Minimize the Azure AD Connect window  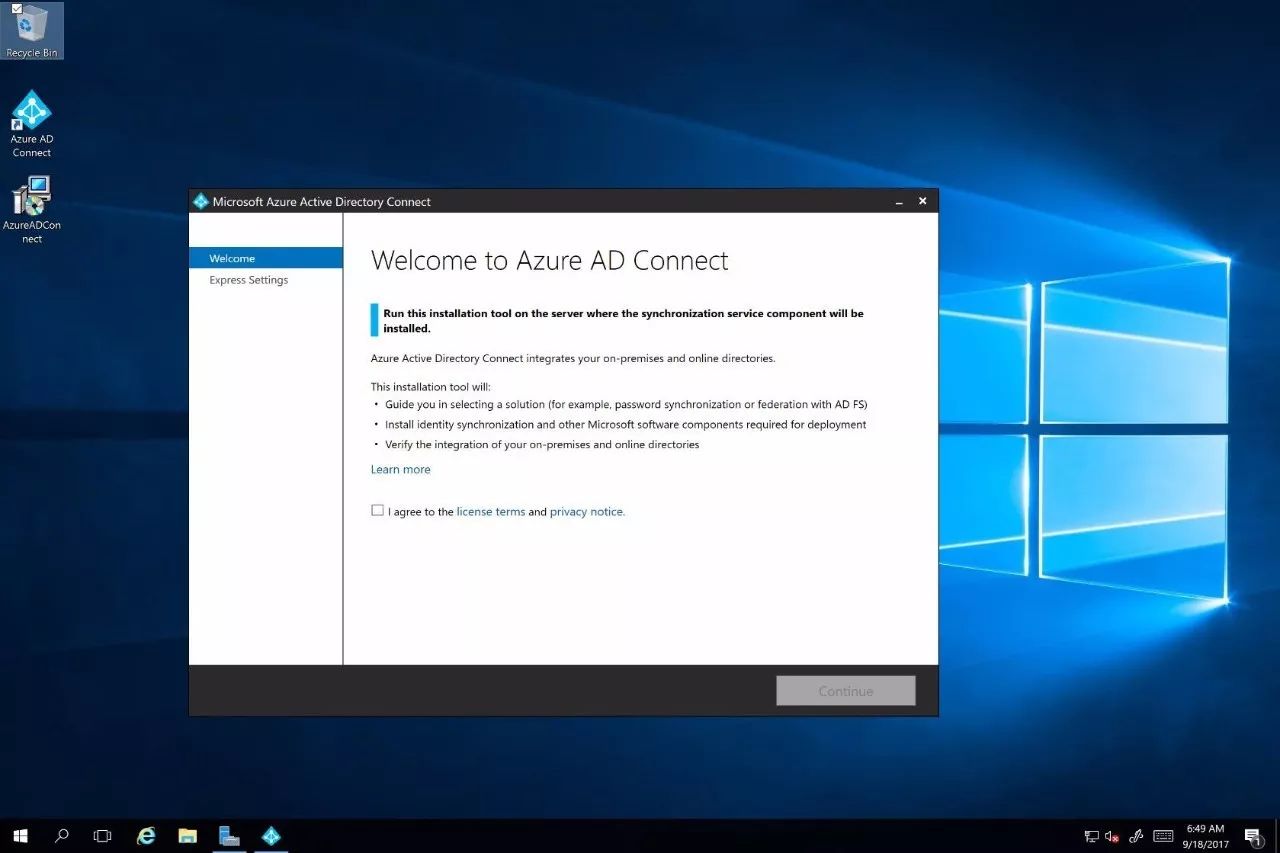click(899, 201)
